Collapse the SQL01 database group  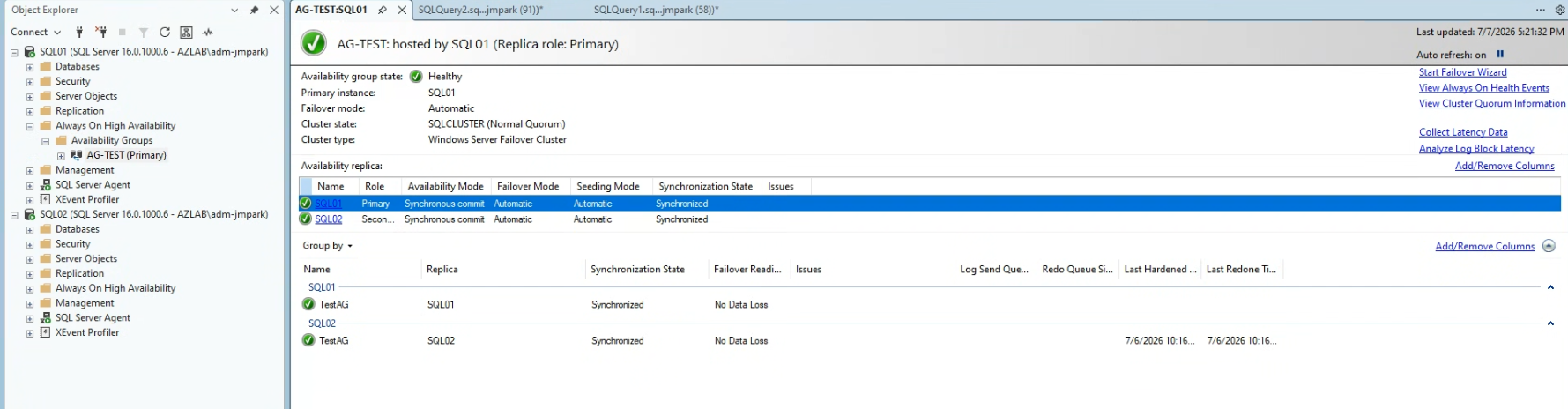(1550, 287)
